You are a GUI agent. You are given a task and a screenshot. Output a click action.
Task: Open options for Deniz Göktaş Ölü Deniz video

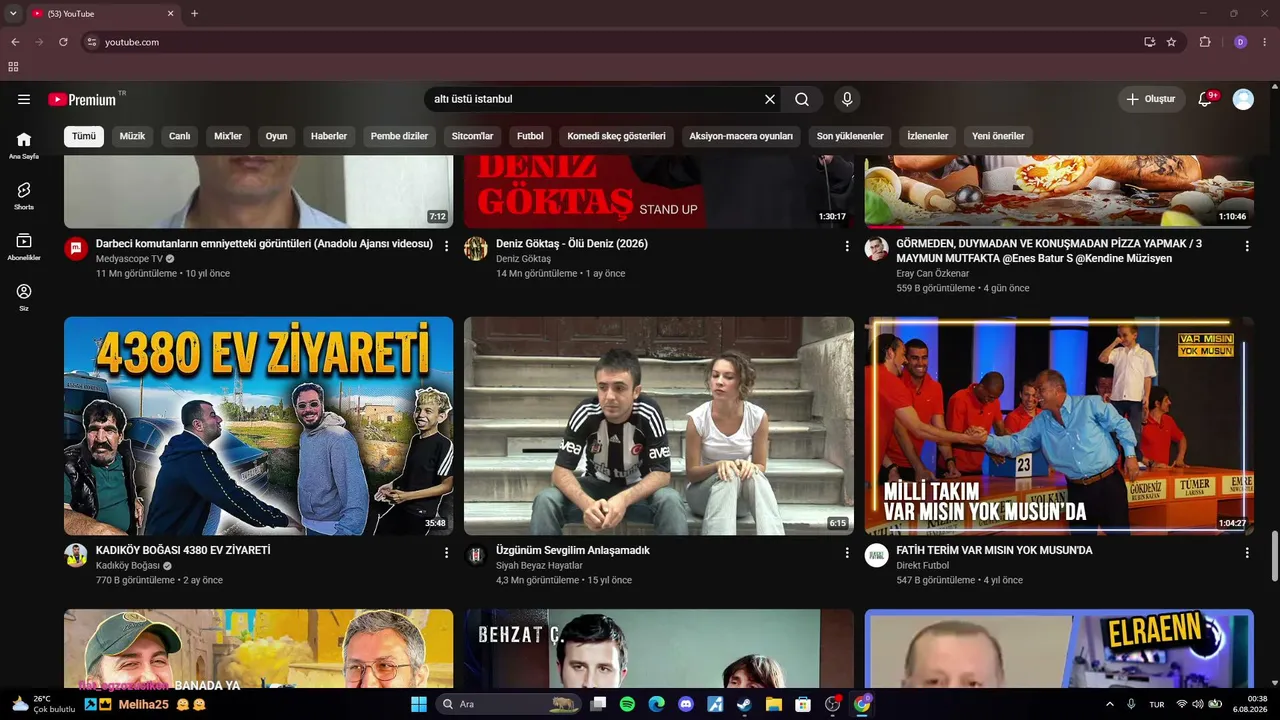[847, 246]
